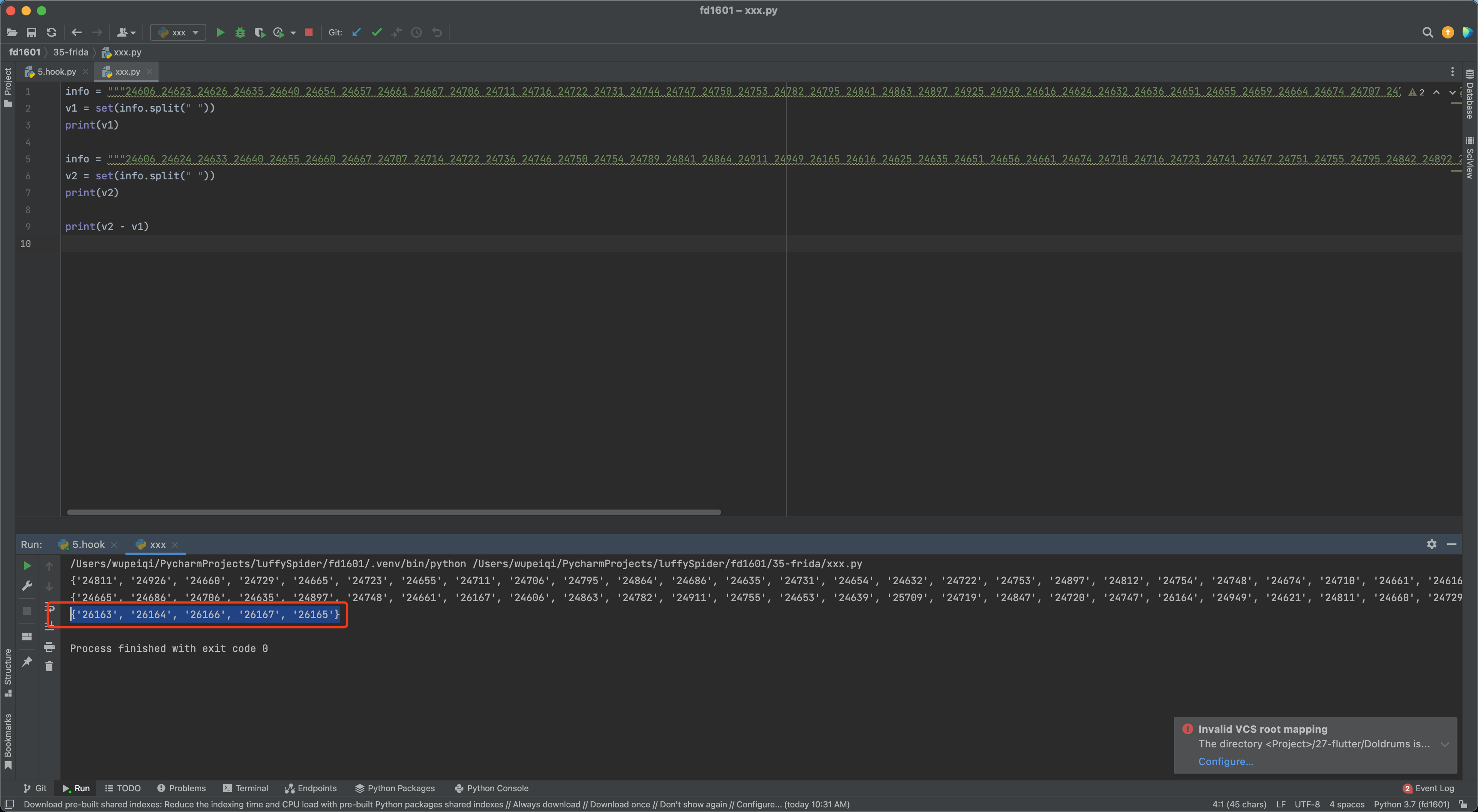
Task: Click the editor horizontal scrollbar
Action: (394, 512)
